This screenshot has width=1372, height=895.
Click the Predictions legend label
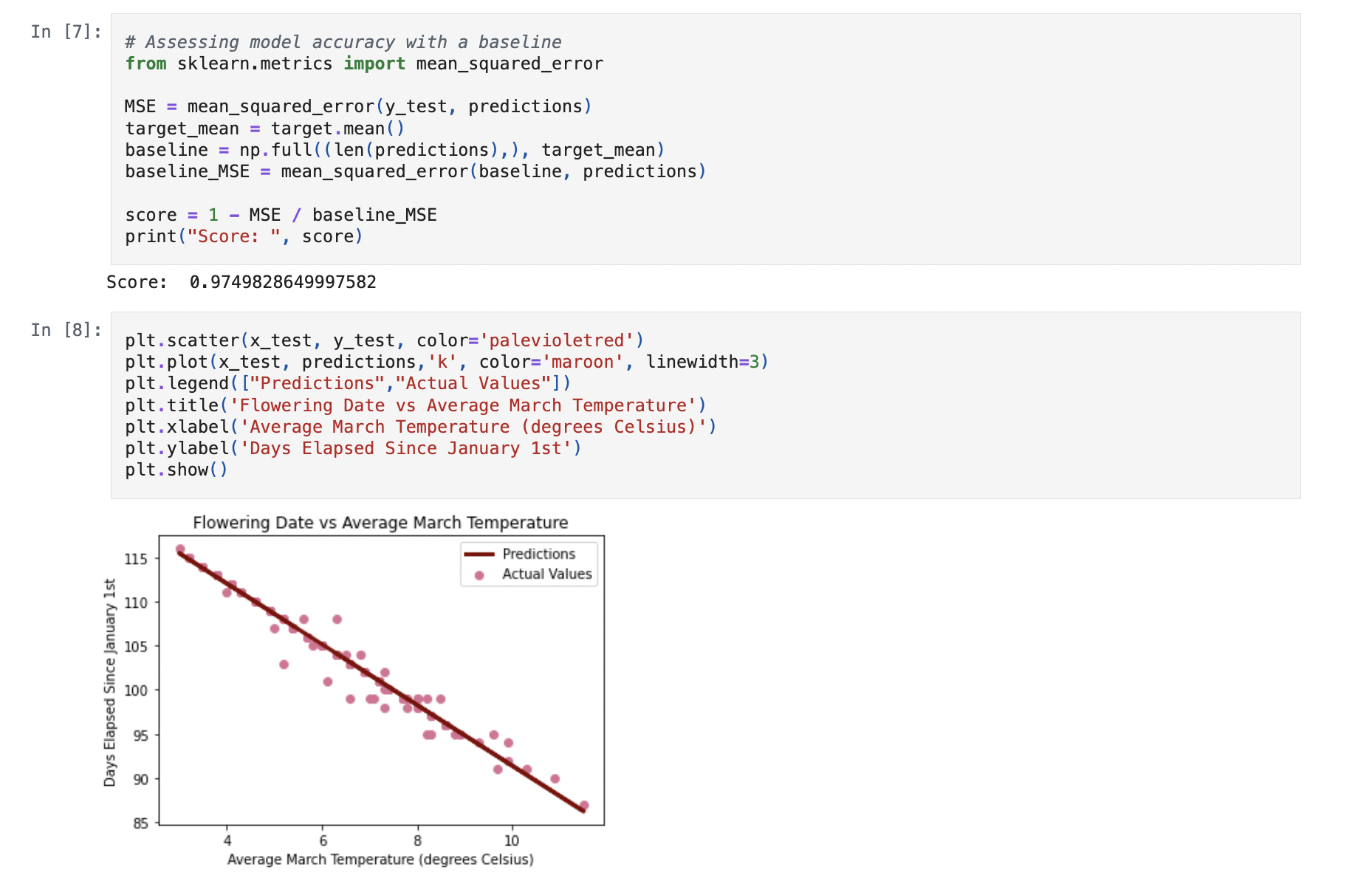[x=539, y=554]
